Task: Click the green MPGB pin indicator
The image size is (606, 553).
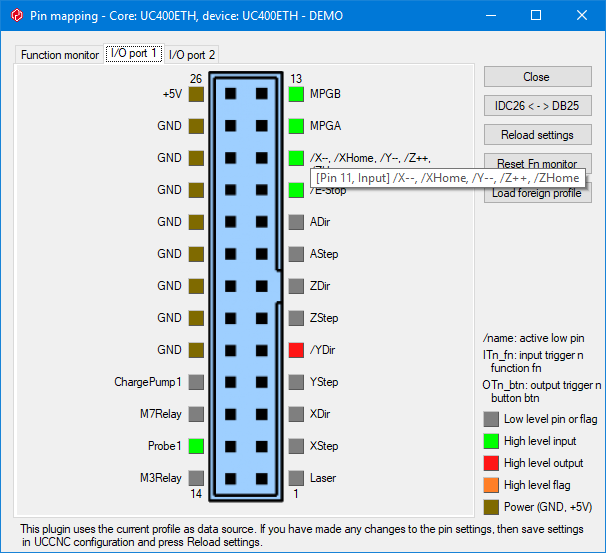Action: (x=296, y=94)
